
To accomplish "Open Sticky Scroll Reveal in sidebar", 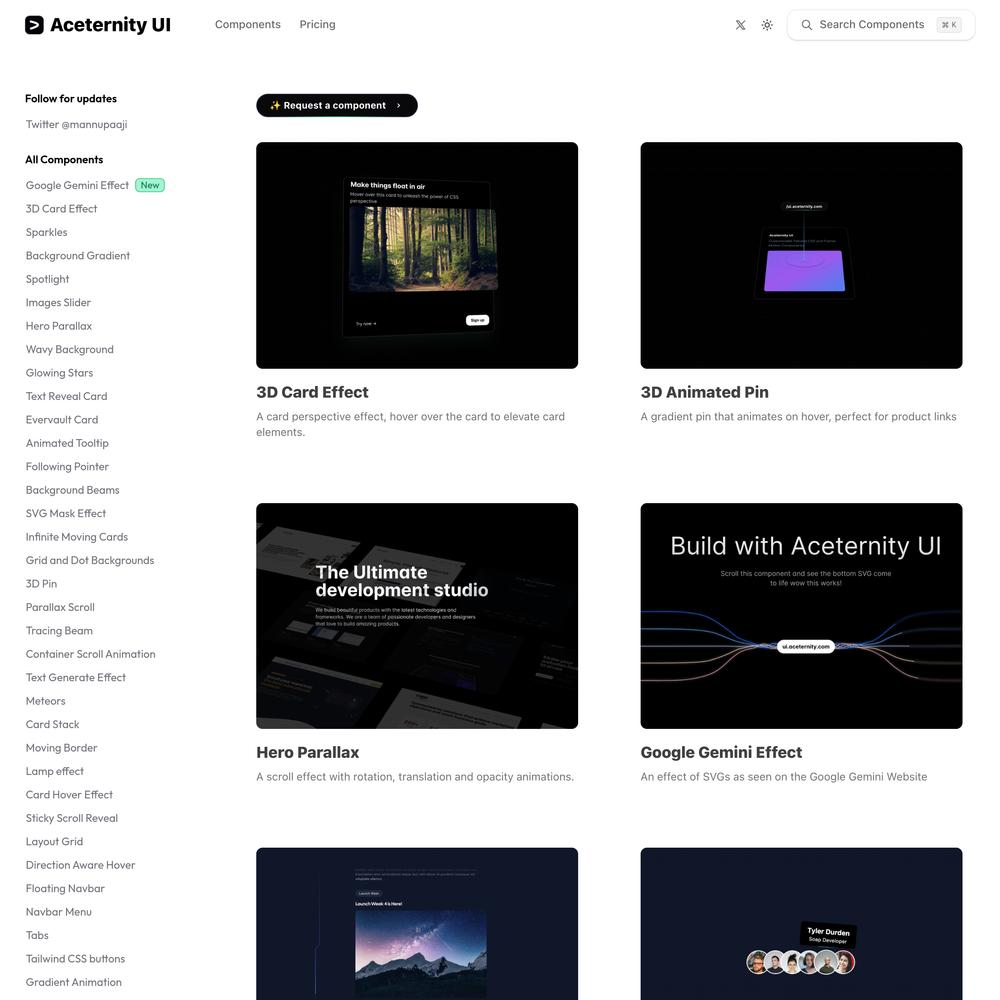I will coord(71,818).
